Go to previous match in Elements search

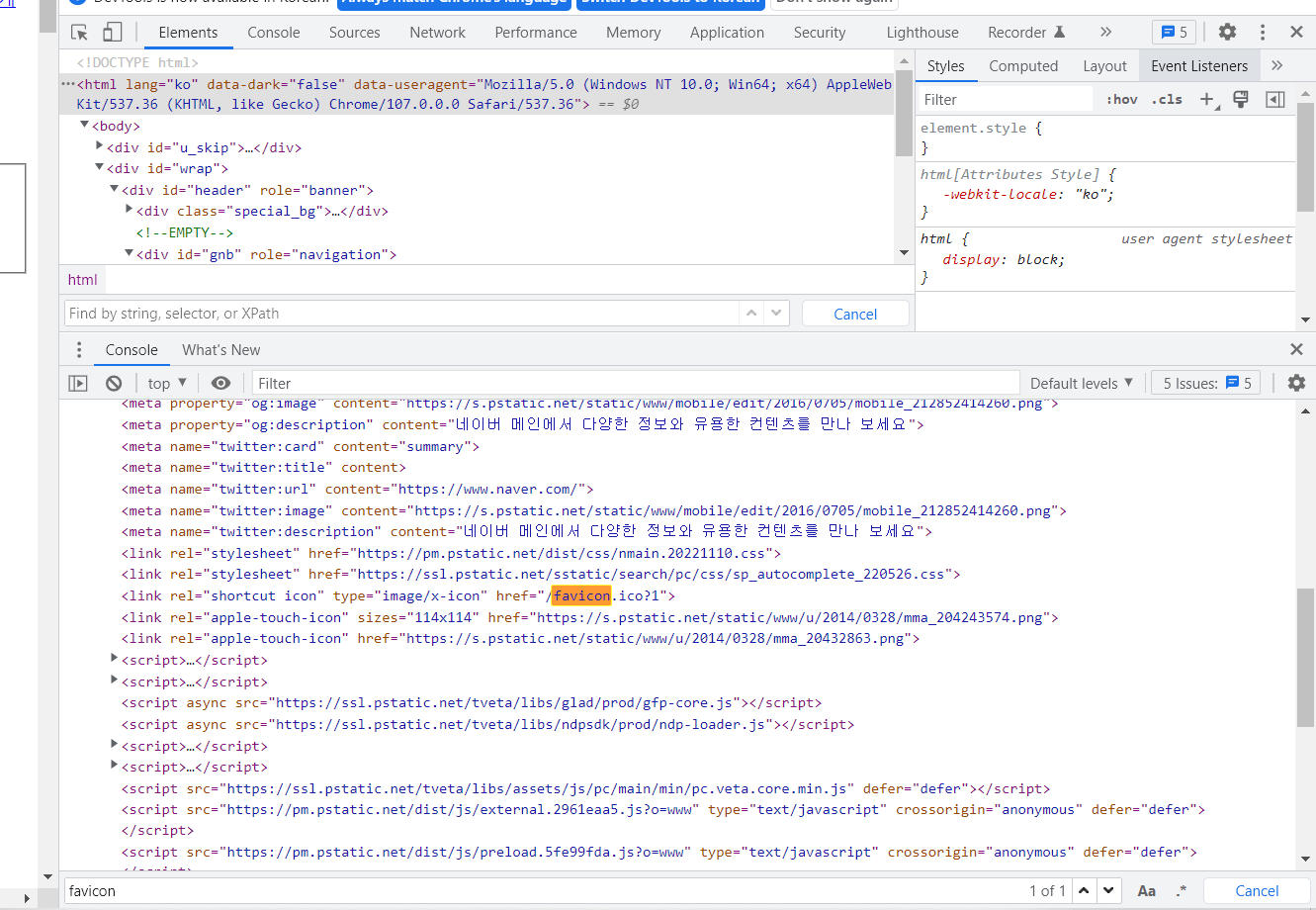[x=751, y=313]
